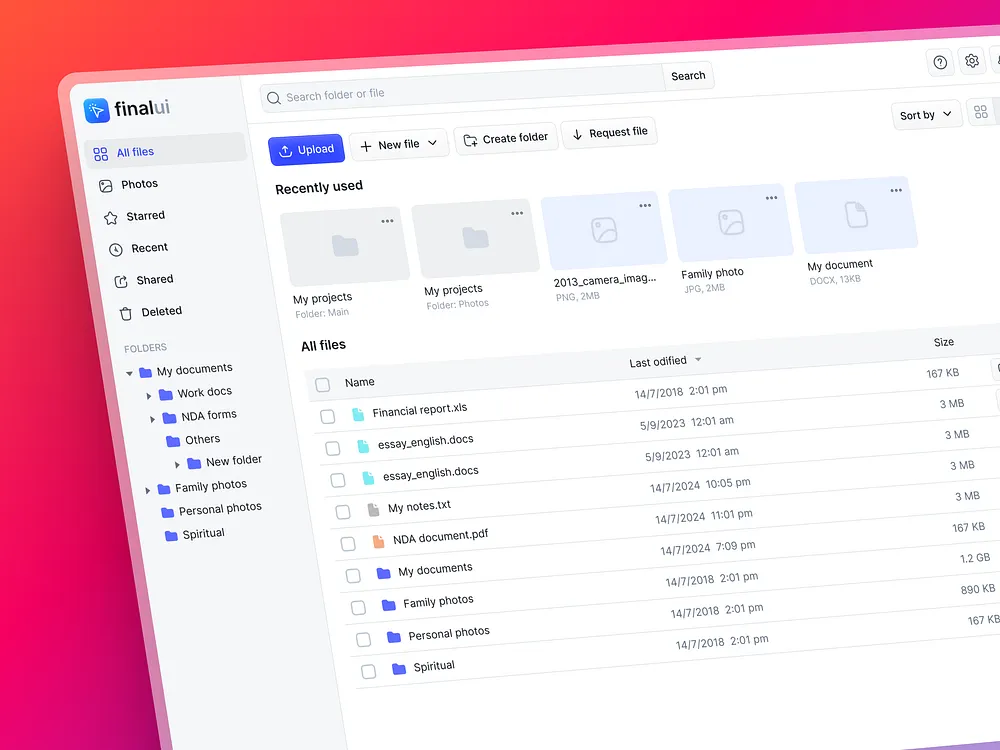Expand the Work docs folder arrow
This screenshot has width=1000, height=750.
click(x=149, y=396)
